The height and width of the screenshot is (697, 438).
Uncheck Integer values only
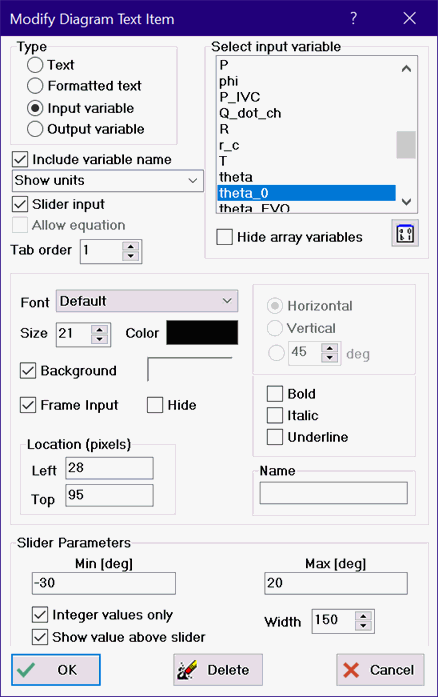point(40,615)
